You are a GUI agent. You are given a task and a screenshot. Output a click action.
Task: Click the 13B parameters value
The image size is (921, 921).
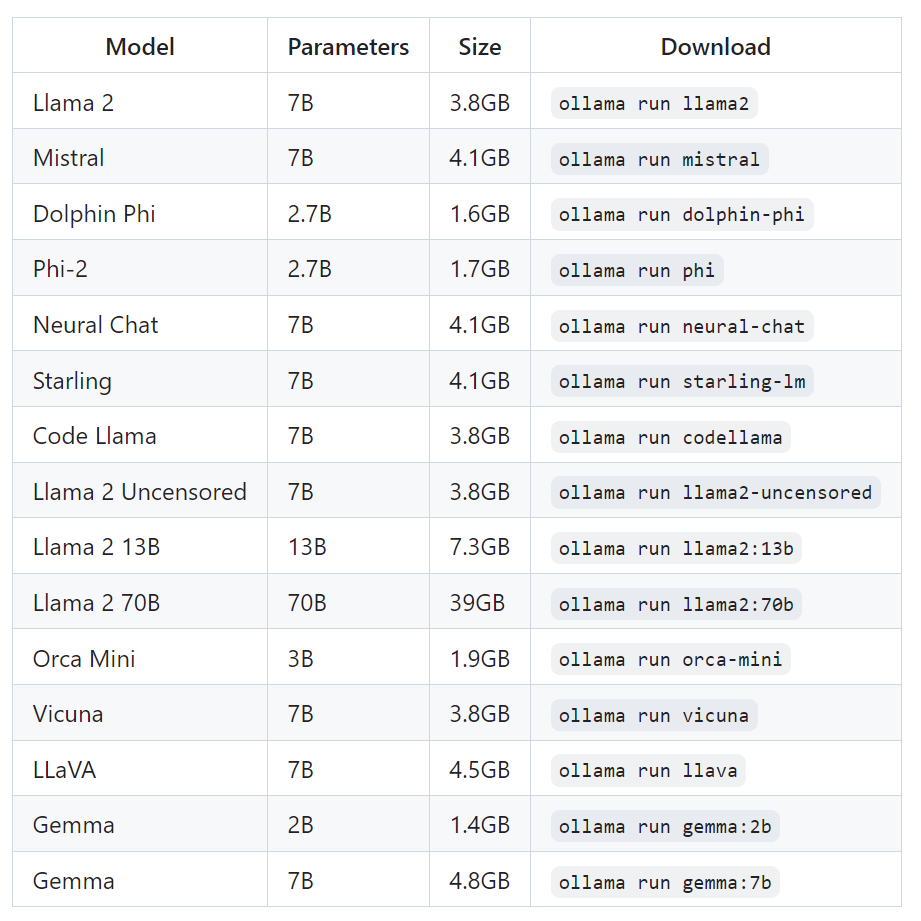click(307, 547)
